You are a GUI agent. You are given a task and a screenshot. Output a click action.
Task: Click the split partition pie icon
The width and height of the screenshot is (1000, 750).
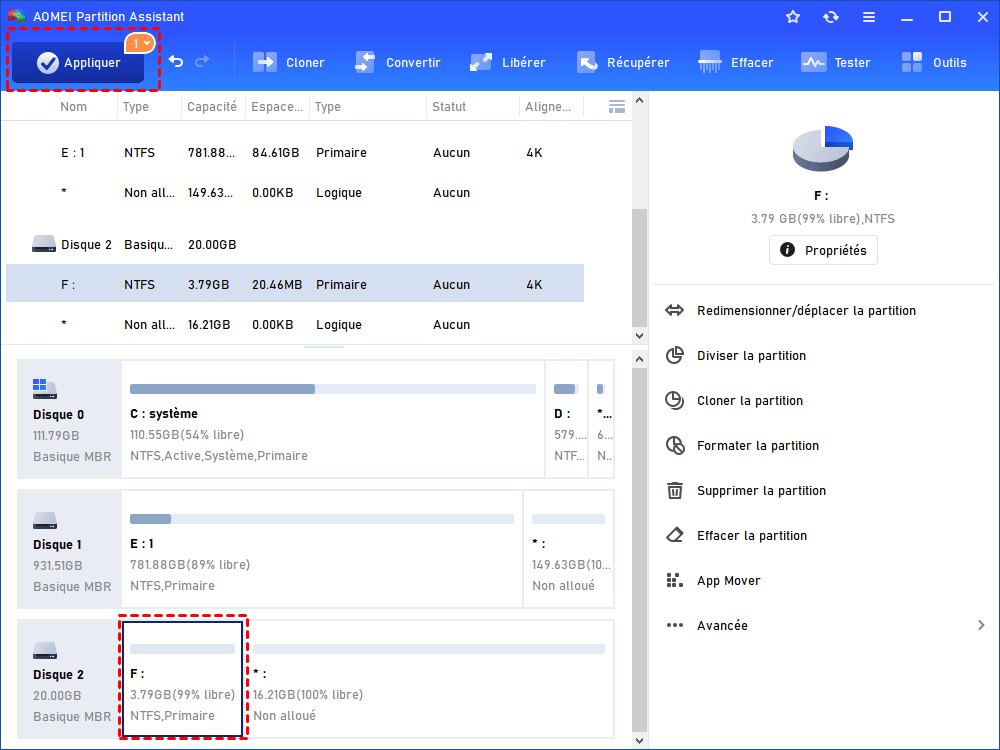(x=675, y=355)
